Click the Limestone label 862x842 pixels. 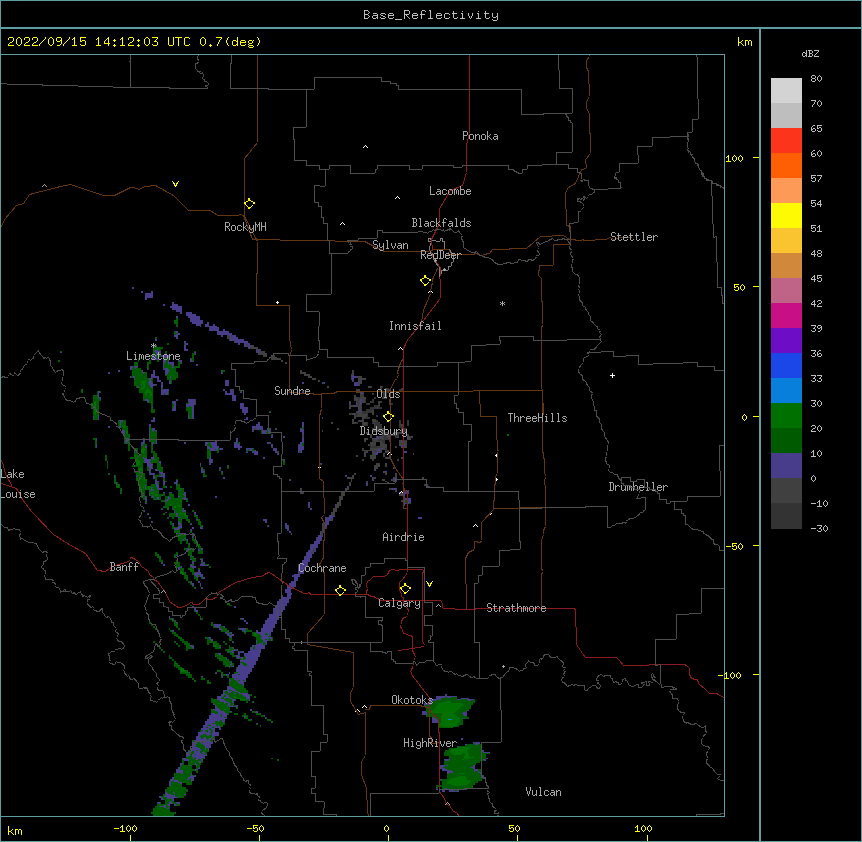[x=153, y=356]
